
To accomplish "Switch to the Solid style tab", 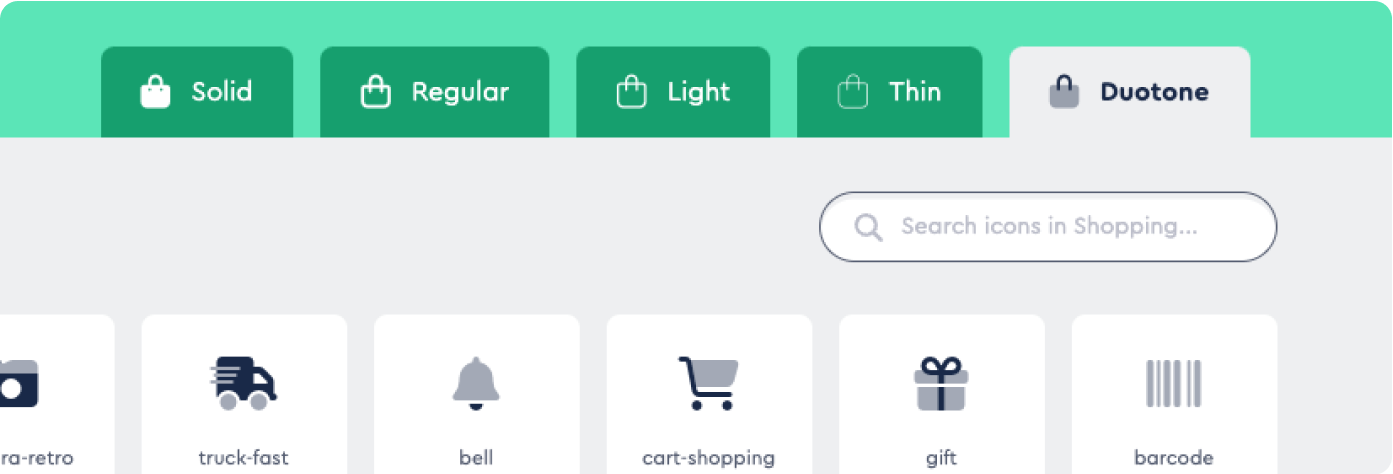I will 197,92.
